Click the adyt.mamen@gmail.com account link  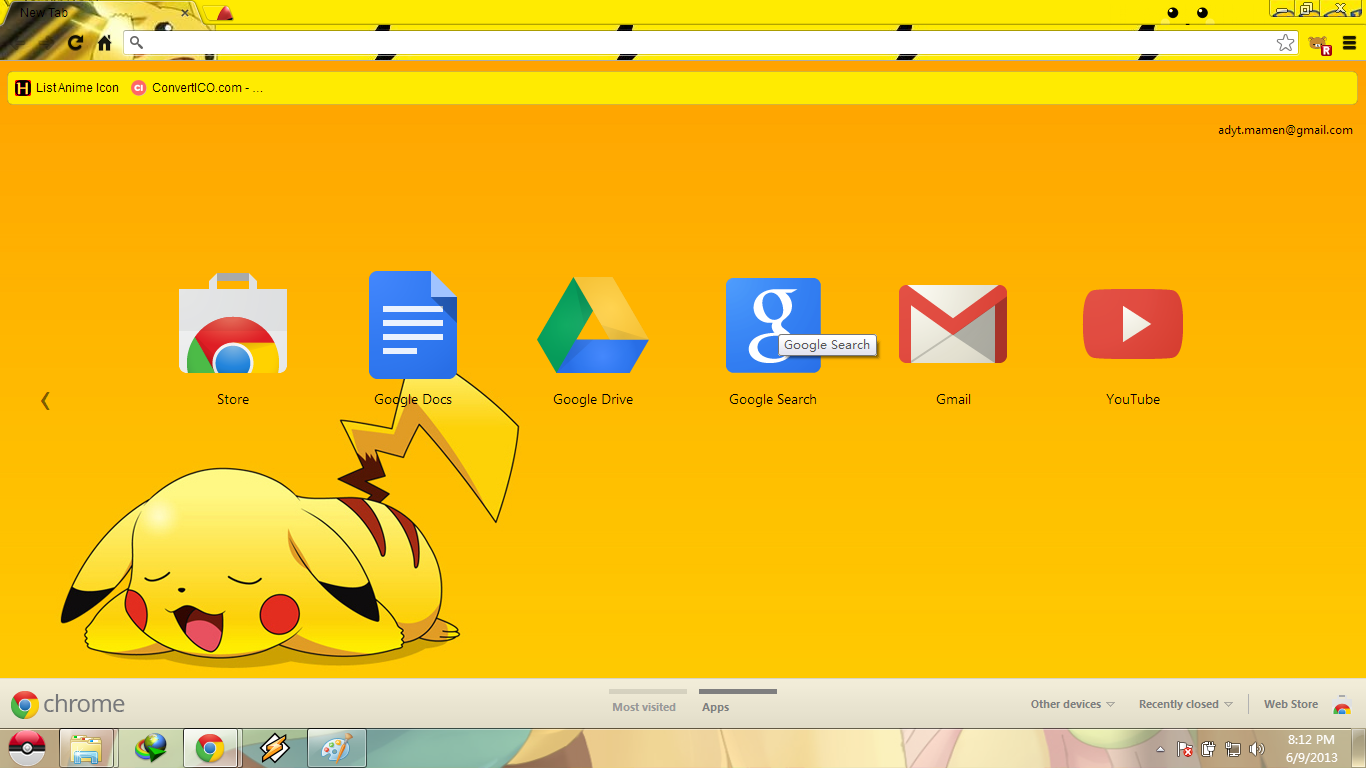click(x=1285, y=130)
